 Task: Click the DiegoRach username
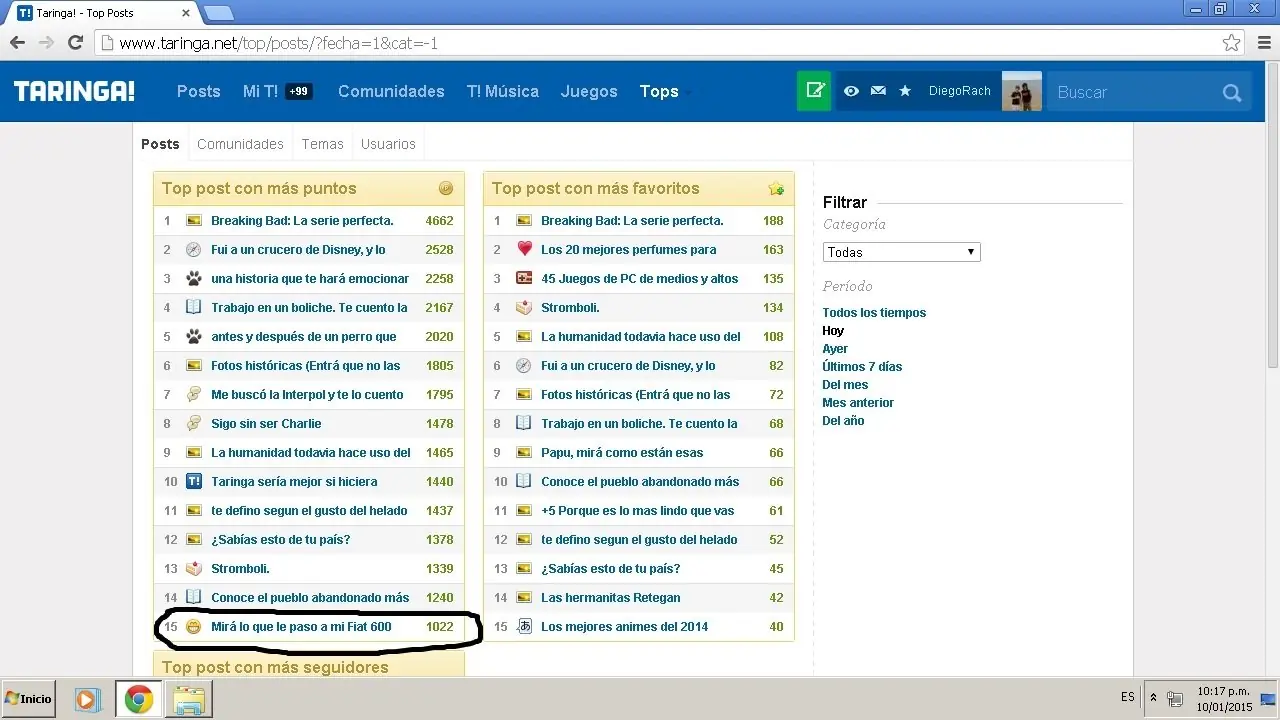959,91
